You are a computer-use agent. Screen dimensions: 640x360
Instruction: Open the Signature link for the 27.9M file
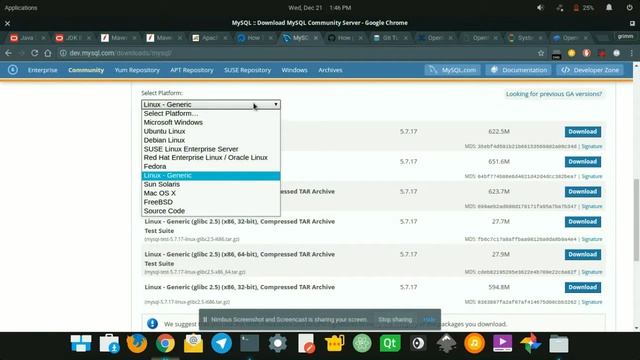coord(592,272)
